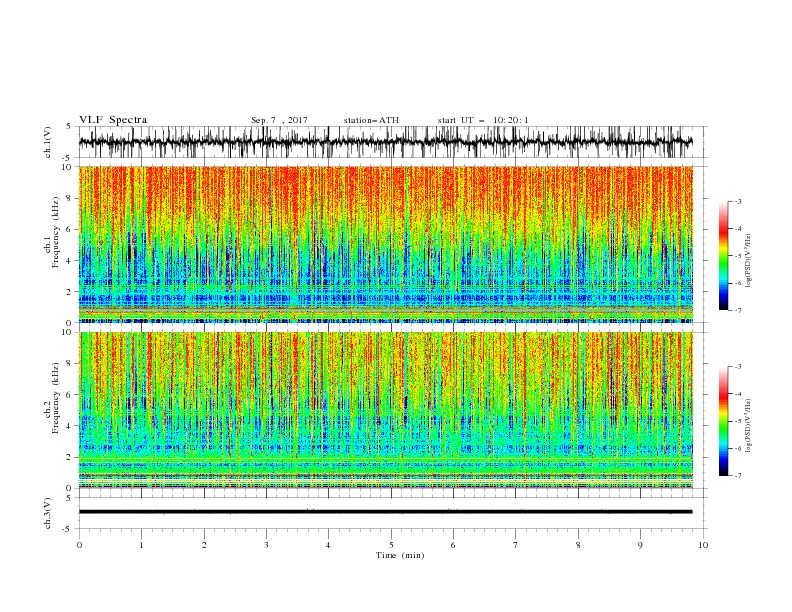Click the time axis tick label "8"
Screen dimensions: 792x612
click(578, 545)
